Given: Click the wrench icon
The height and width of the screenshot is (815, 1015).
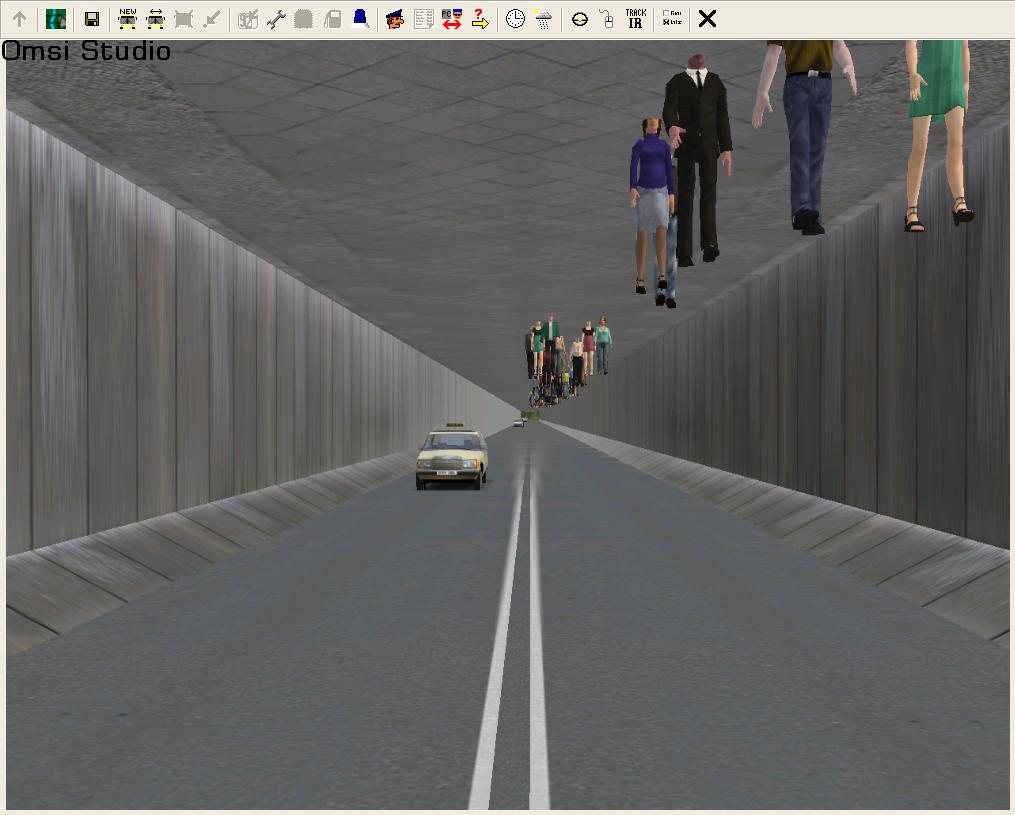Looking at the screenshot, I should pyautogui.click(x=276, y=19).
